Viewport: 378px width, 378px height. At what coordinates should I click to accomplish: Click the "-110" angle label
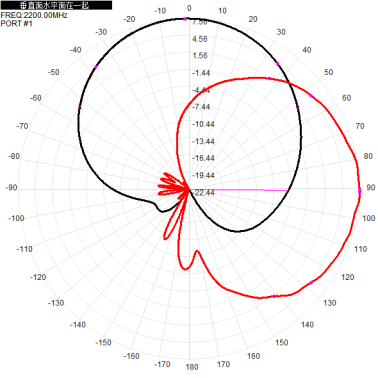point(25,249)
